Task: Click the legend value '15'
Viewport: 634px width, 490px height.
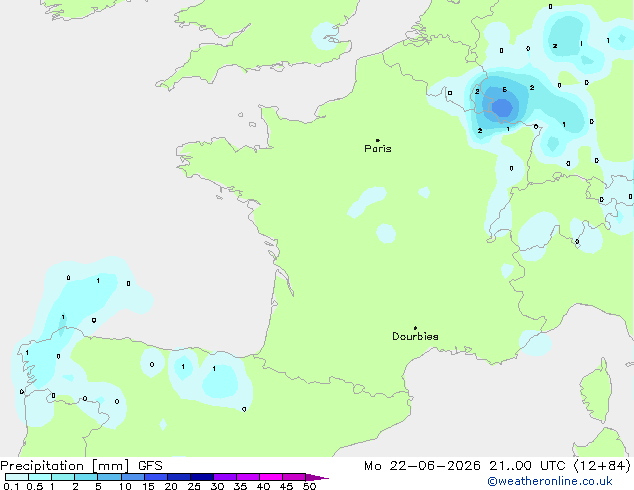Action: pyautogui.click(x=148, y=486)
